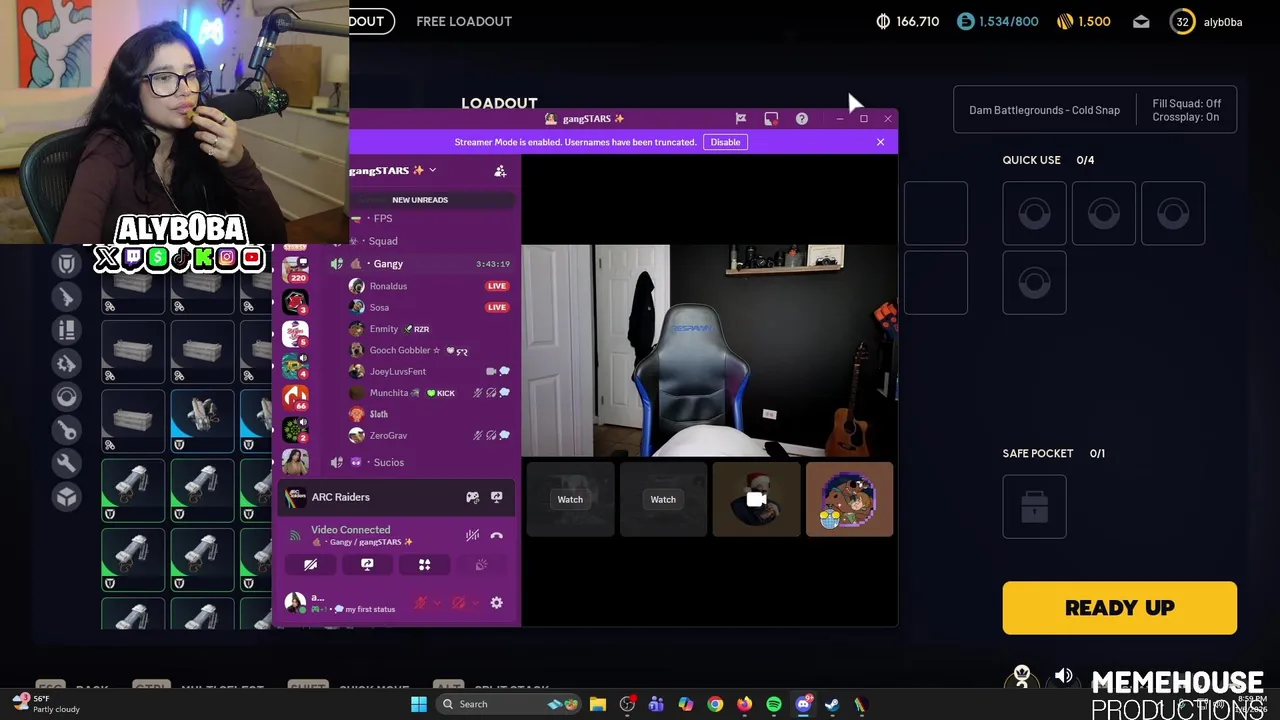Viewport: 1280px width, 720px height.
Task: Click the taskbar Search box
Action: point(510,704)
